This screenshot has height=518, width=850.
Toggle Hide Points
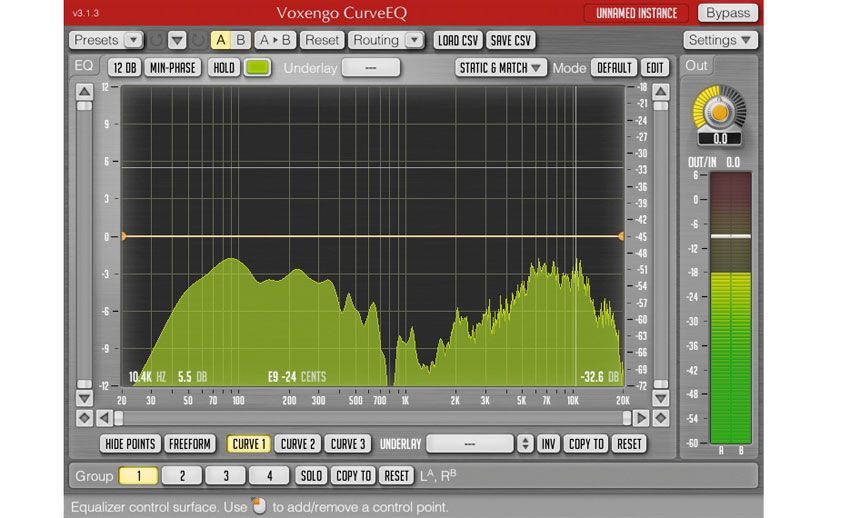pyautogui.click(x=130, y=444)
